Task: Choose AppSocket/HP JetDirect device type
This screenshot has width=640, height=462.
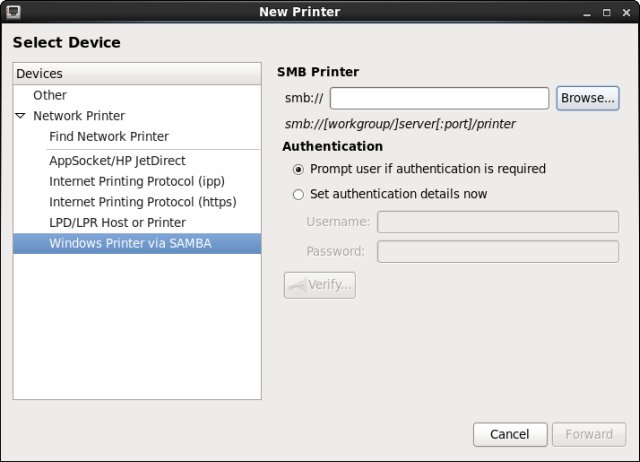Action: (x=117, y=160)
